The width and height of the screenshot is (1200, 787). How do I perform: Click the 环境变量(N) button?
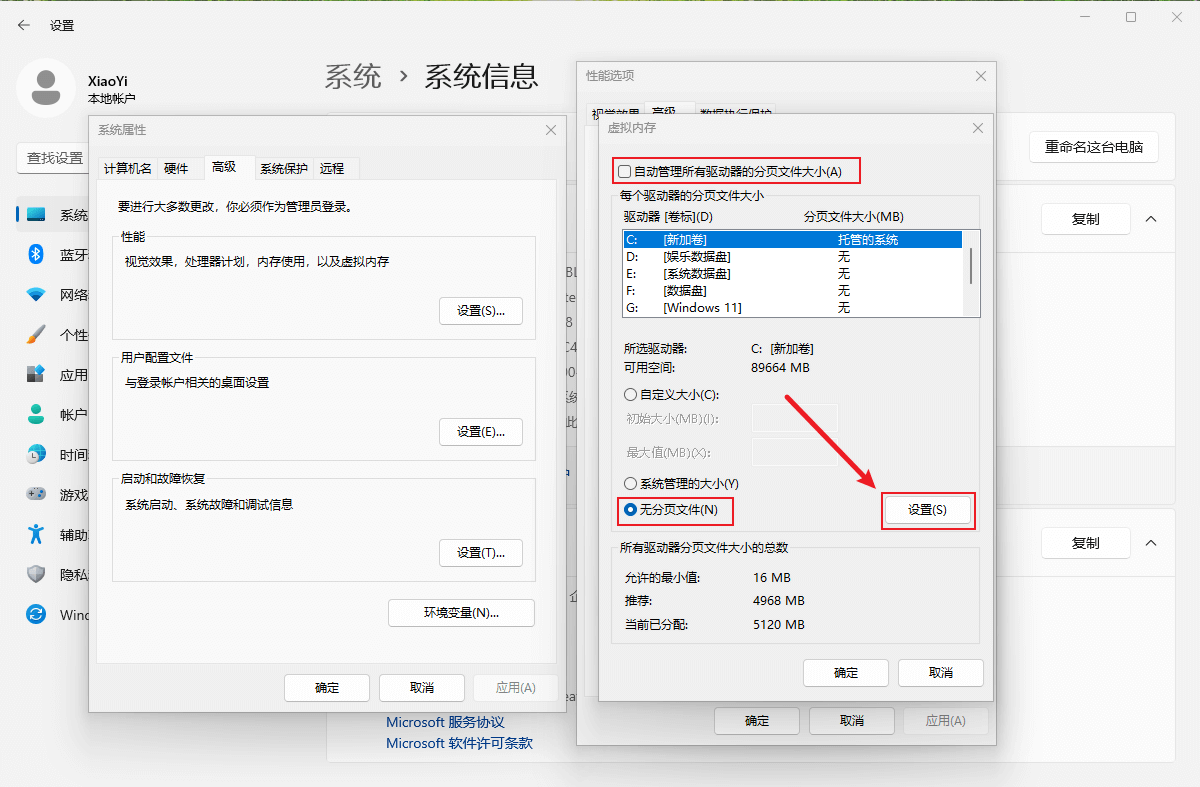click(461, 612)
